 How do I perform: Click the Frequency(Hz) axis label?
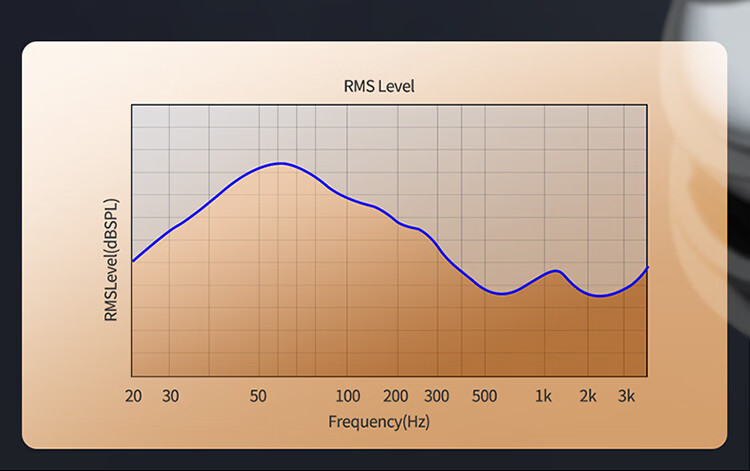tap(379, 422)
